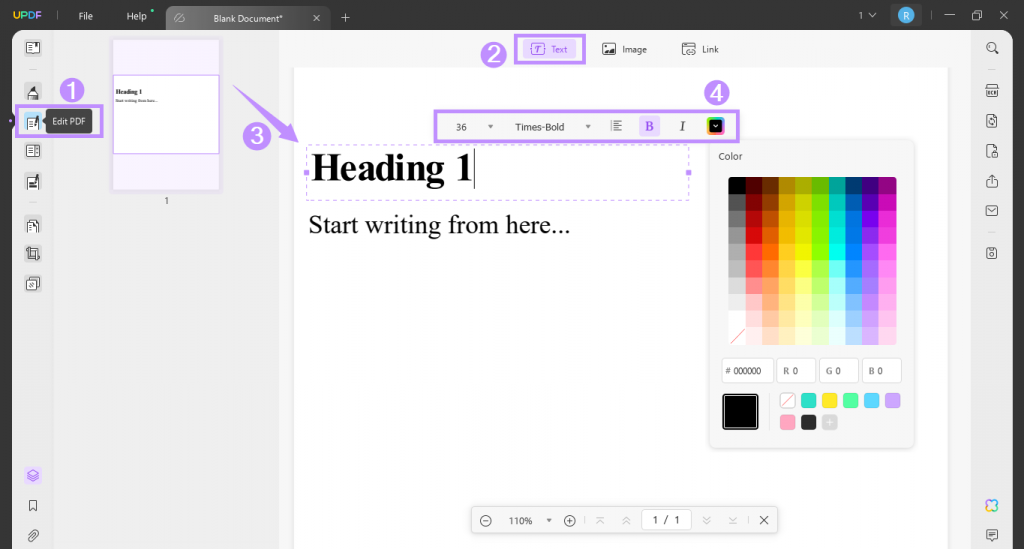
Task: Zoom out with the minus icon
Action: (486, 520)
